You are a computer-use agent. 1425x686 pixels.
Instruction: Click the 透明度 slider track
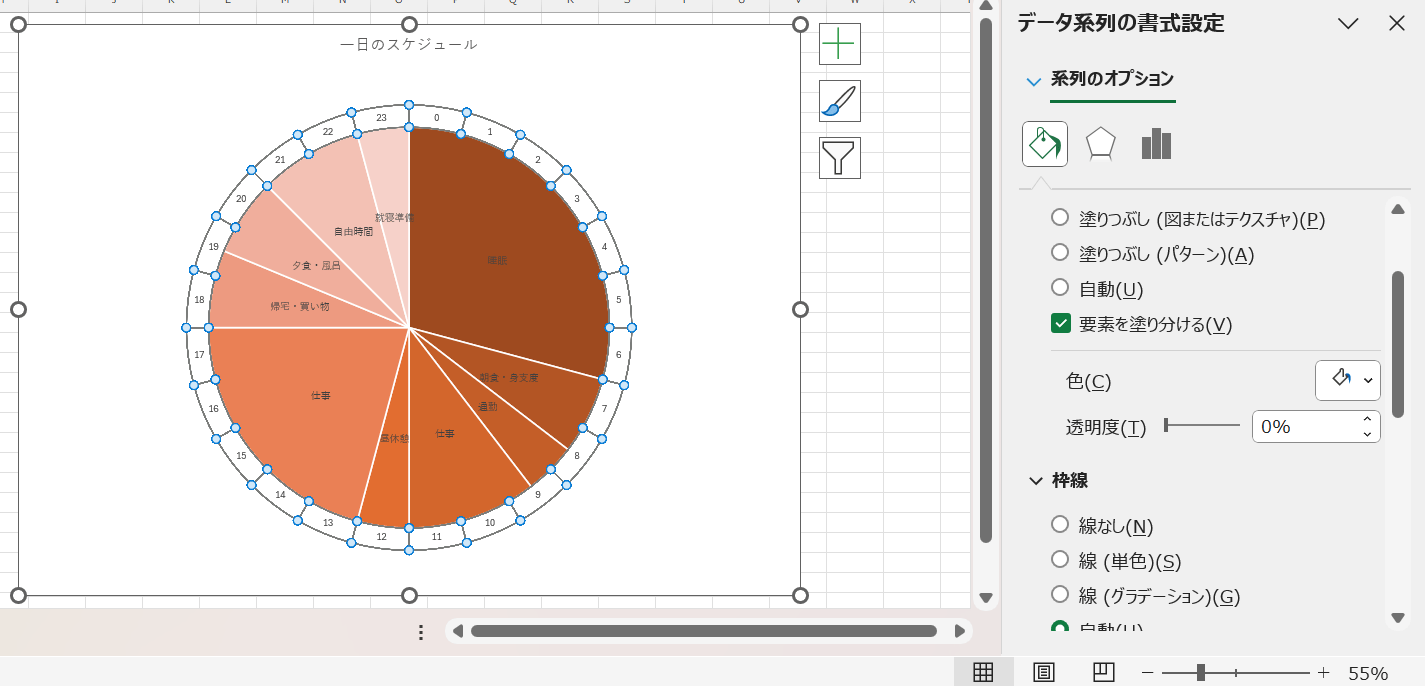[x=1204, y=426]
